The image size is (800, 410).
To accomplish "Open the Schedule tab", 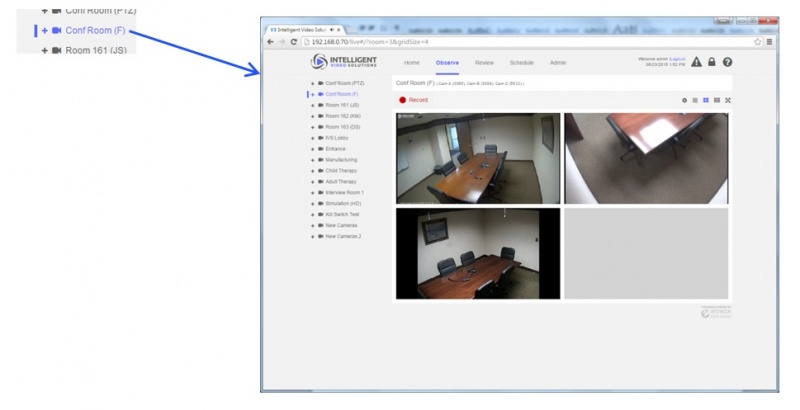I will [521, 63].
